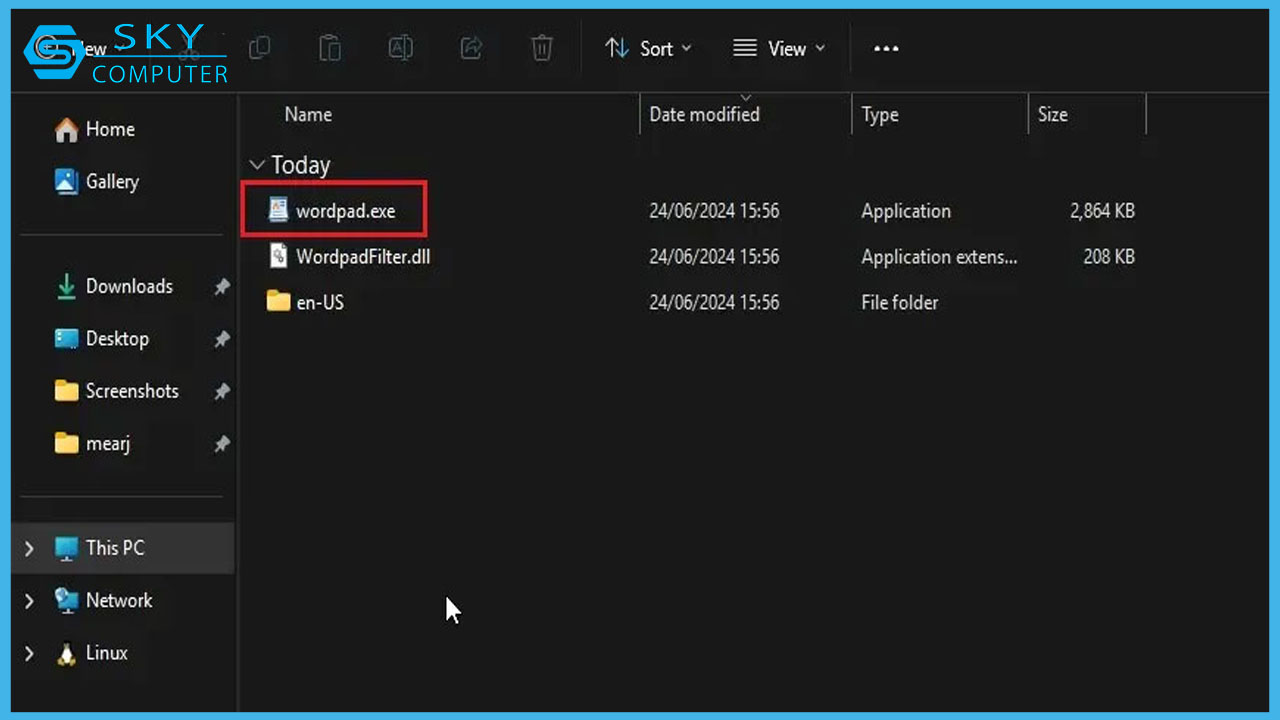
Task: Click the Home icon in the sidebar
Action: [67, 129]
